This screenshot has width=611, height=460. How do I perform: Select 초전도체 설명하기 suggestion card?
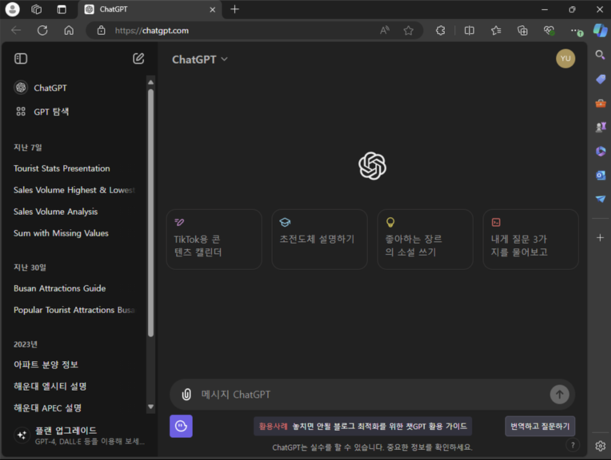tap(320, 239)
